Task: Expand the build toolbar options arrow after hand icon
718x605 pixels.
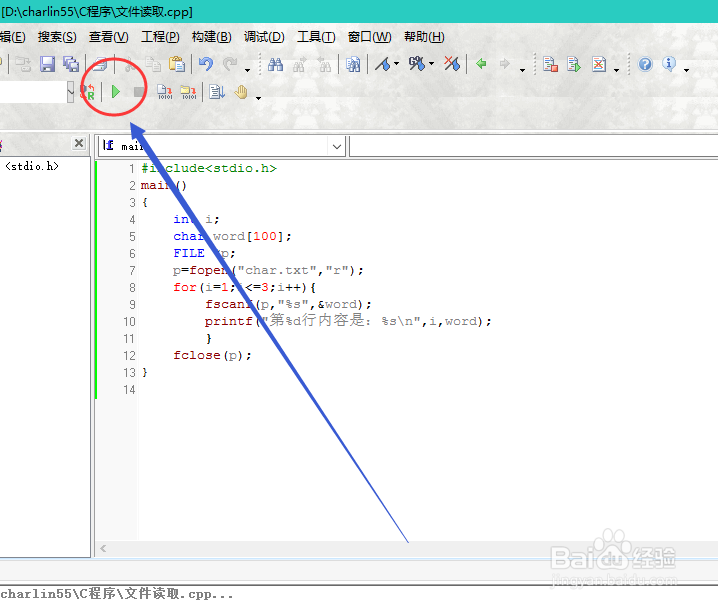Action: [259, 98]
